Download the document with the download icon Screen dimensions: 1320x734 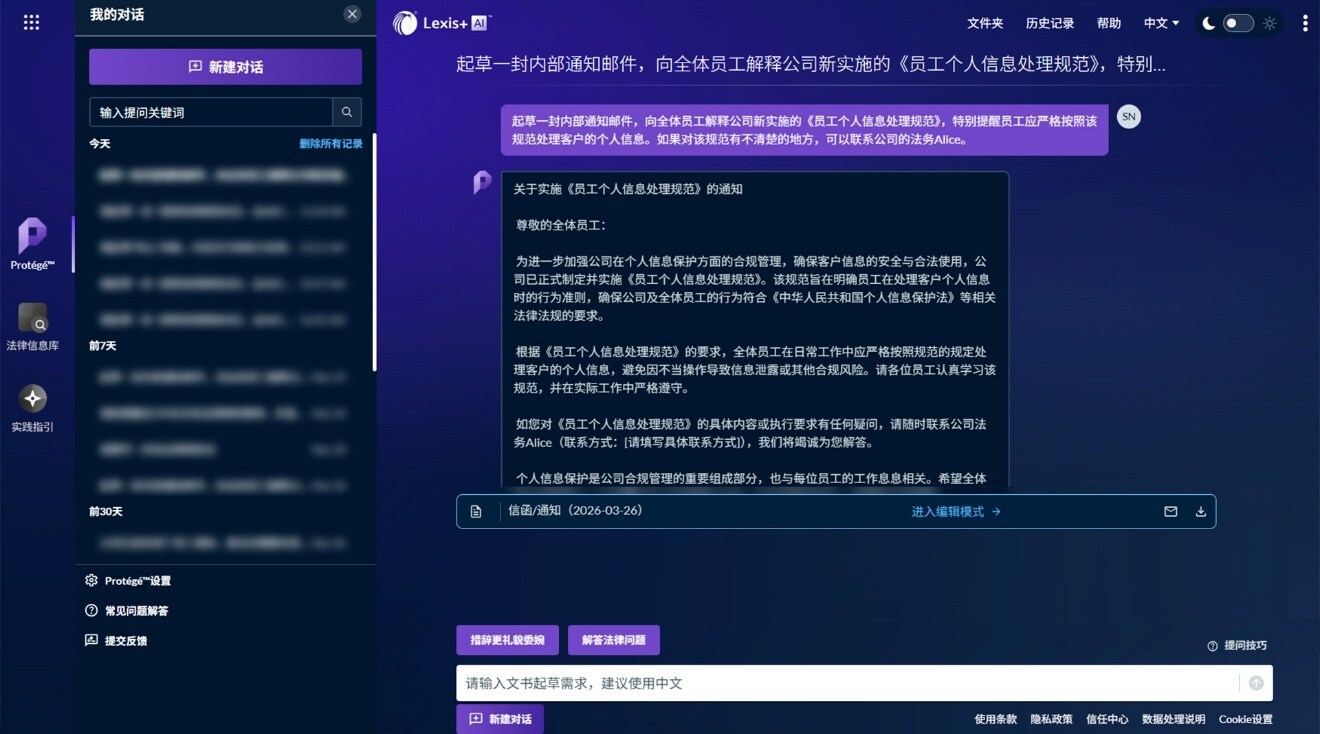click(1200, 510)
